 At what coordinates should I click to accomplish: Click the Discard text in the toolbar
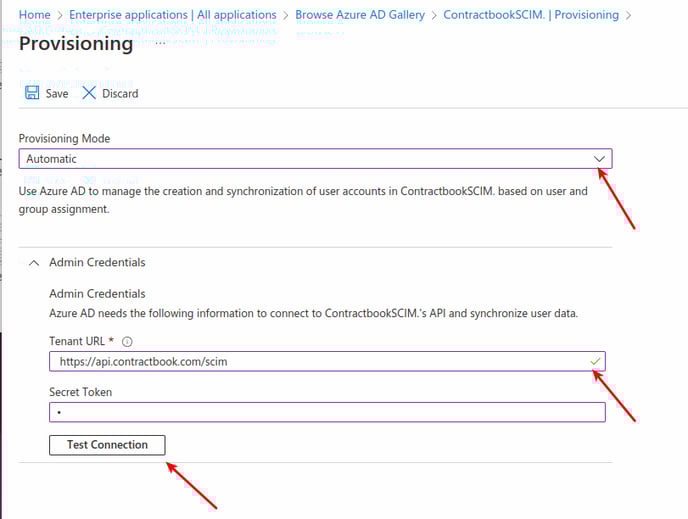(x=120, y=94)
